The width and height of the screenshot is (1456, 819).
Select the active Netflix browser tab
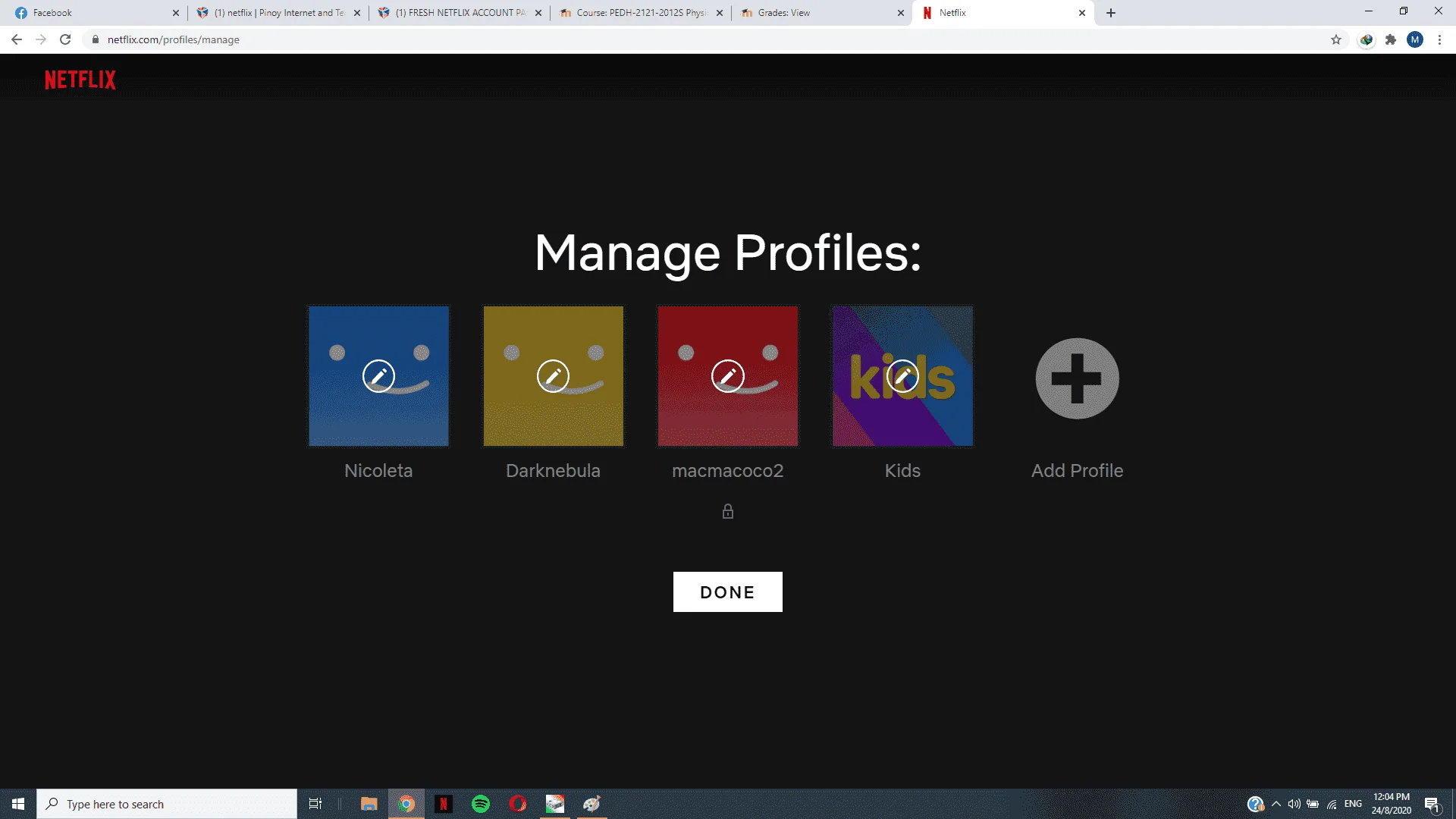(1001, 13)
